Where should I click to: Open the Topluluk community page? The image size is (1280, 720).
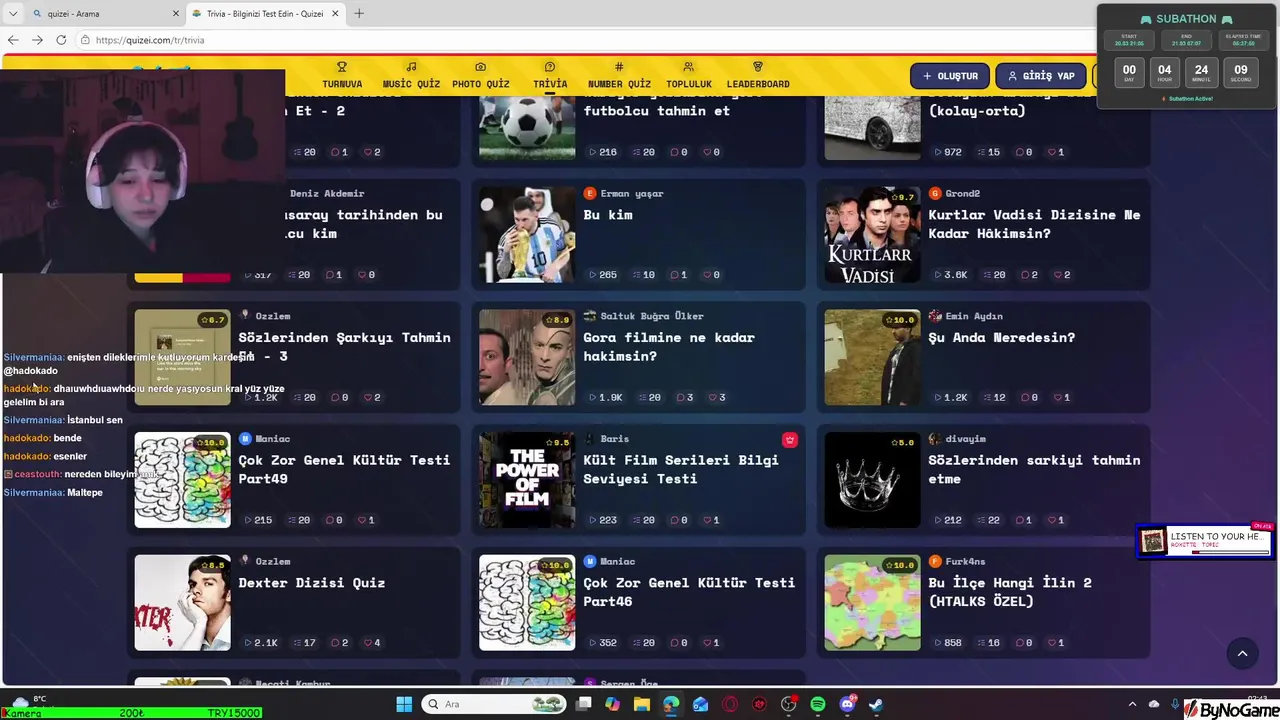point(688,76)
